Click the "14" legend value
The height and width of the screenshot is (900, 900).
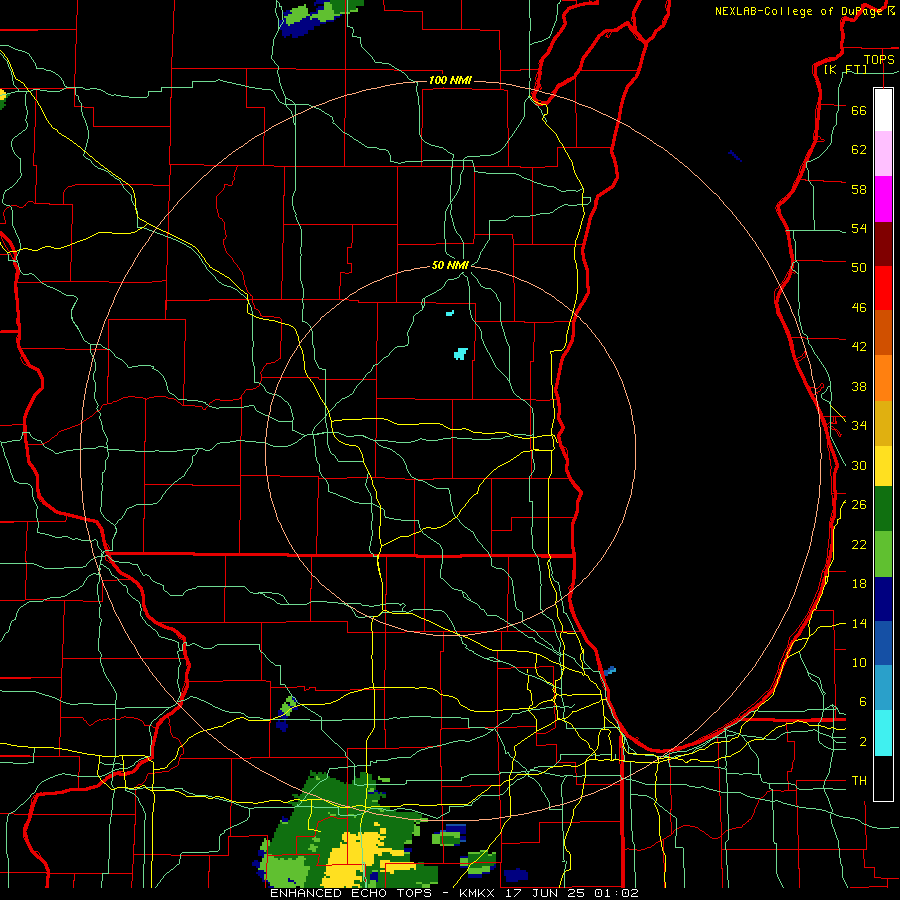[x=859, y=623]
